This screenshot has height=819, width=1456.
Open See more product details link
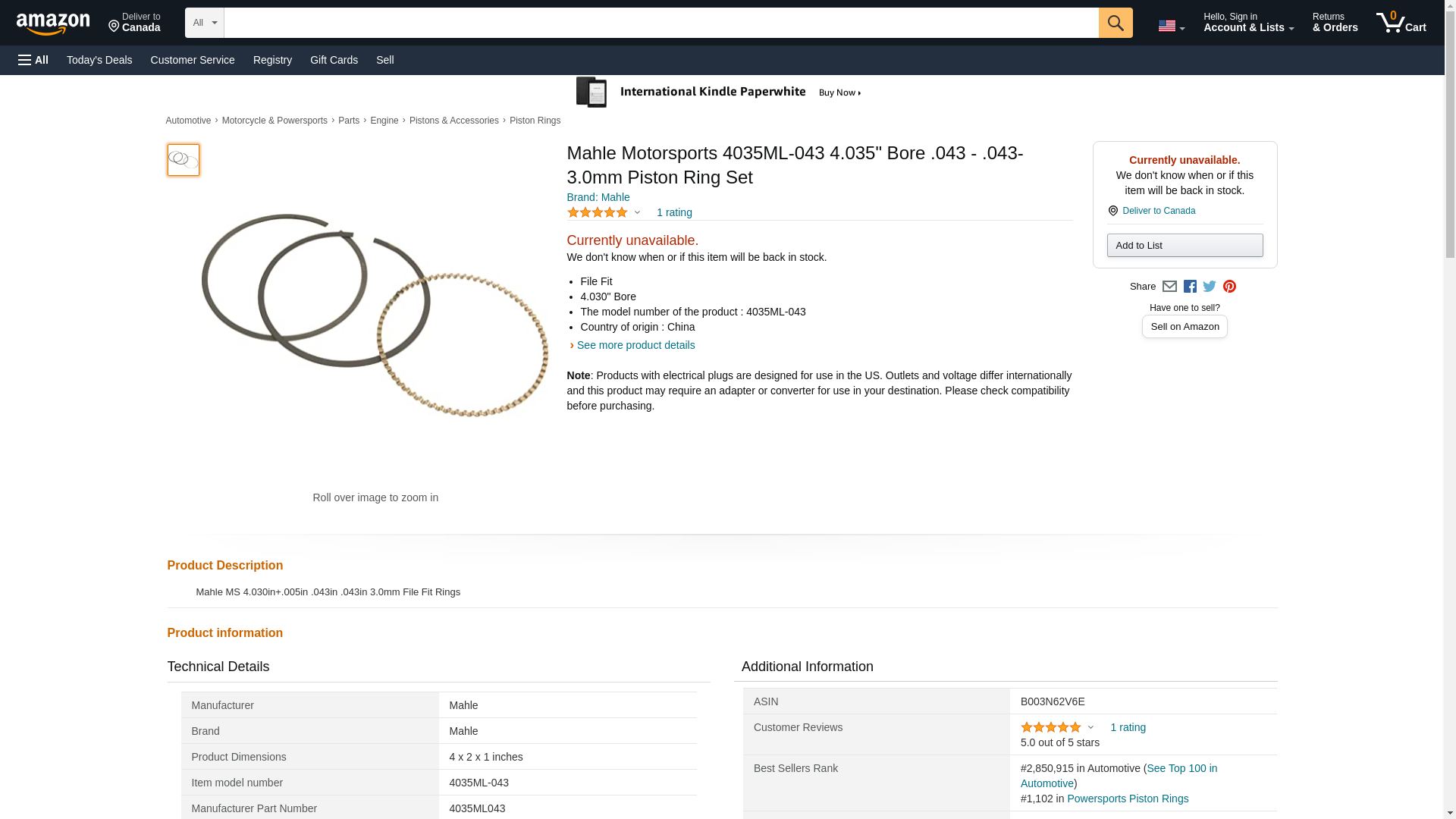(635, 345)
